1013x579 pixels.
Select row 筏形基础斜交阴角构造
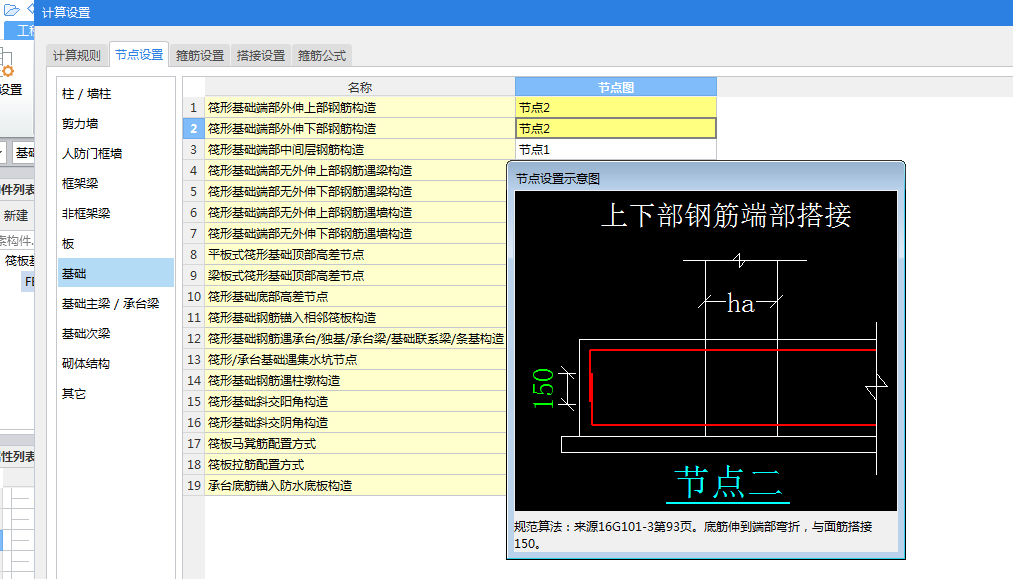coord(356,423)
